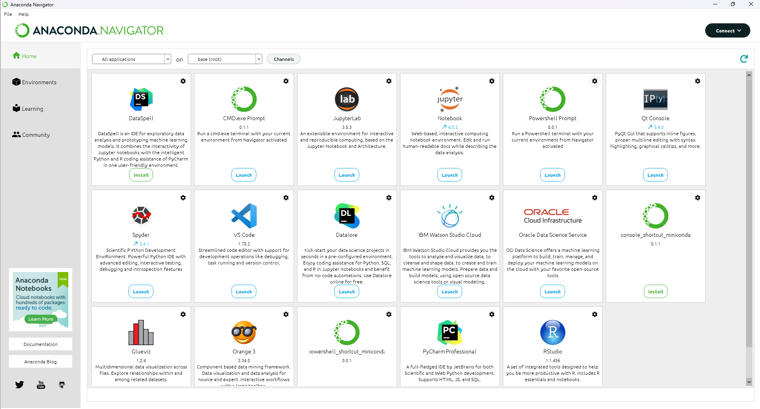Install console_shortcut_miniconda
760x409 pixels.
tap(655, 292)
